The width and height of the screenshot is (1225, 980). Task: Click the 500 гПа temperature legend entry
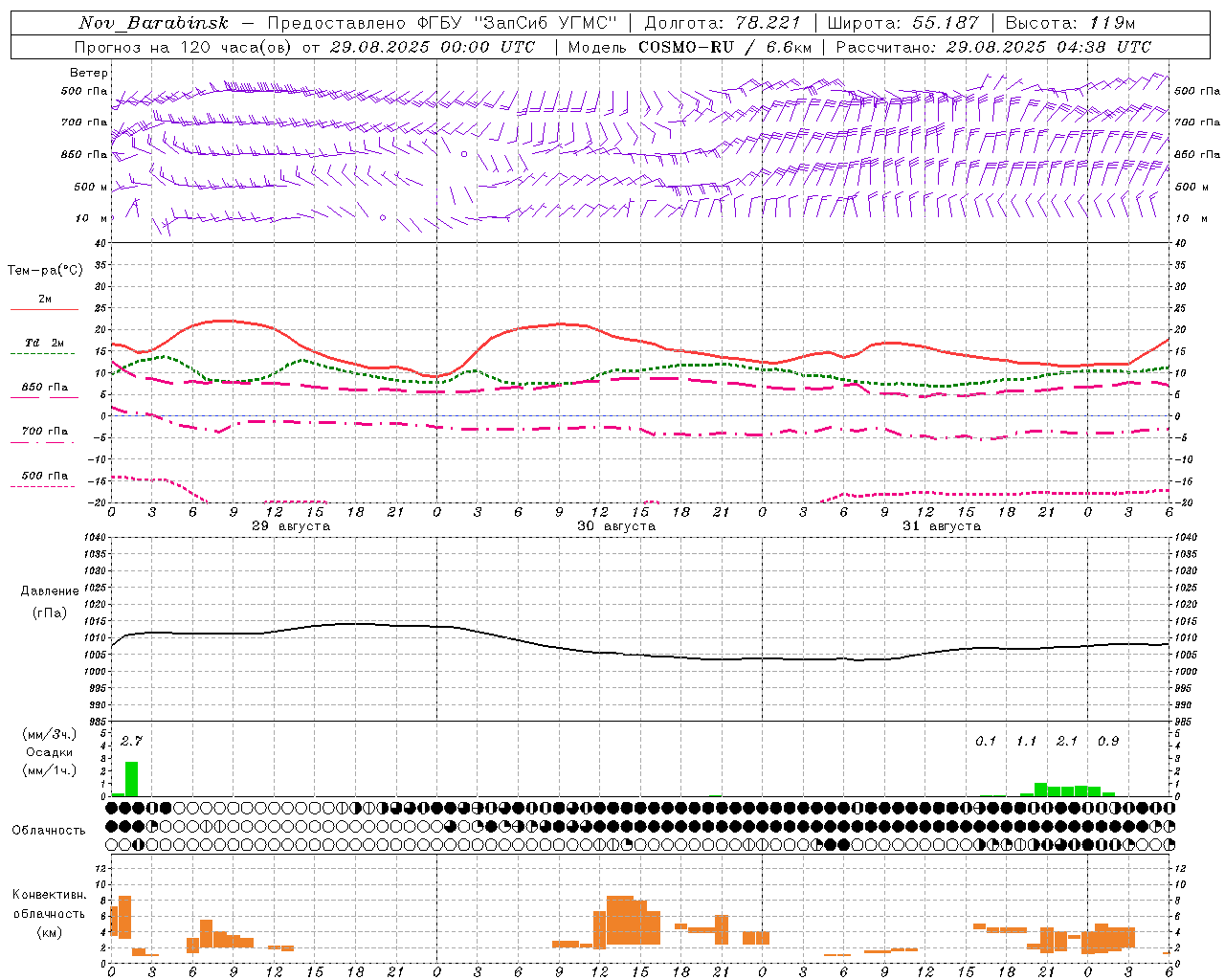point(45,476)
